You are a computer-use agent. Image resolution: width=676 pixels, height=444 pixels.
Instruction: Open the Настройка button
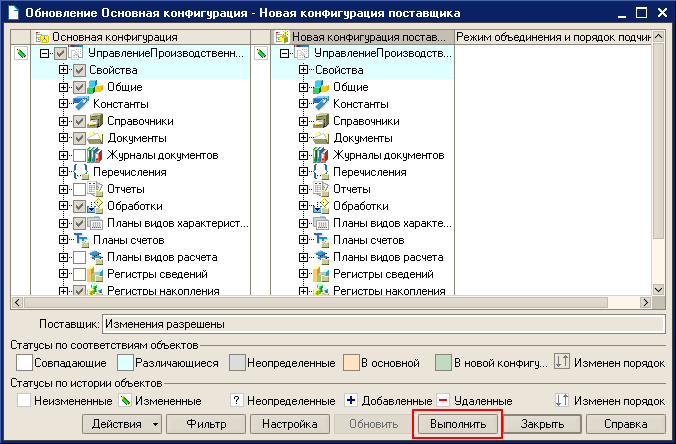pyautogui.click(x=290, y=424)
